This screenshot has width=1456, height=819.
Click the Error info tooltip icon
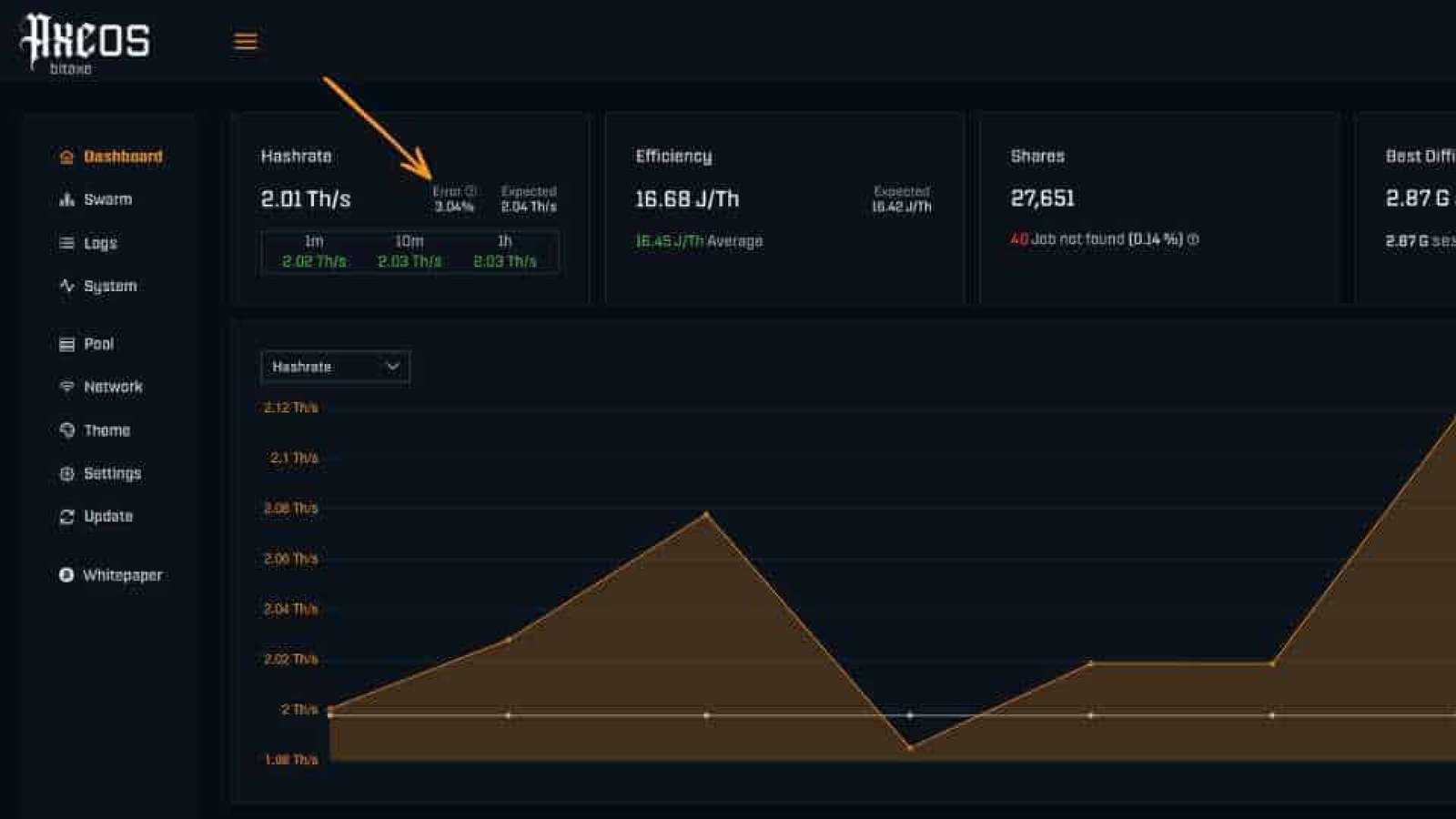470,191
